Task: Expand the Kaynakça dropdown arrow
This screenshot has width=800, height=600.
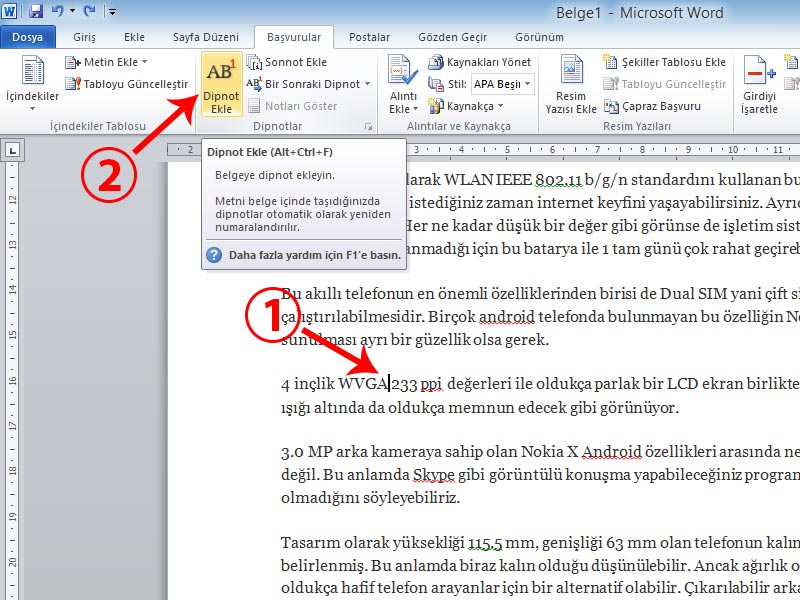Action: [501, 106]
